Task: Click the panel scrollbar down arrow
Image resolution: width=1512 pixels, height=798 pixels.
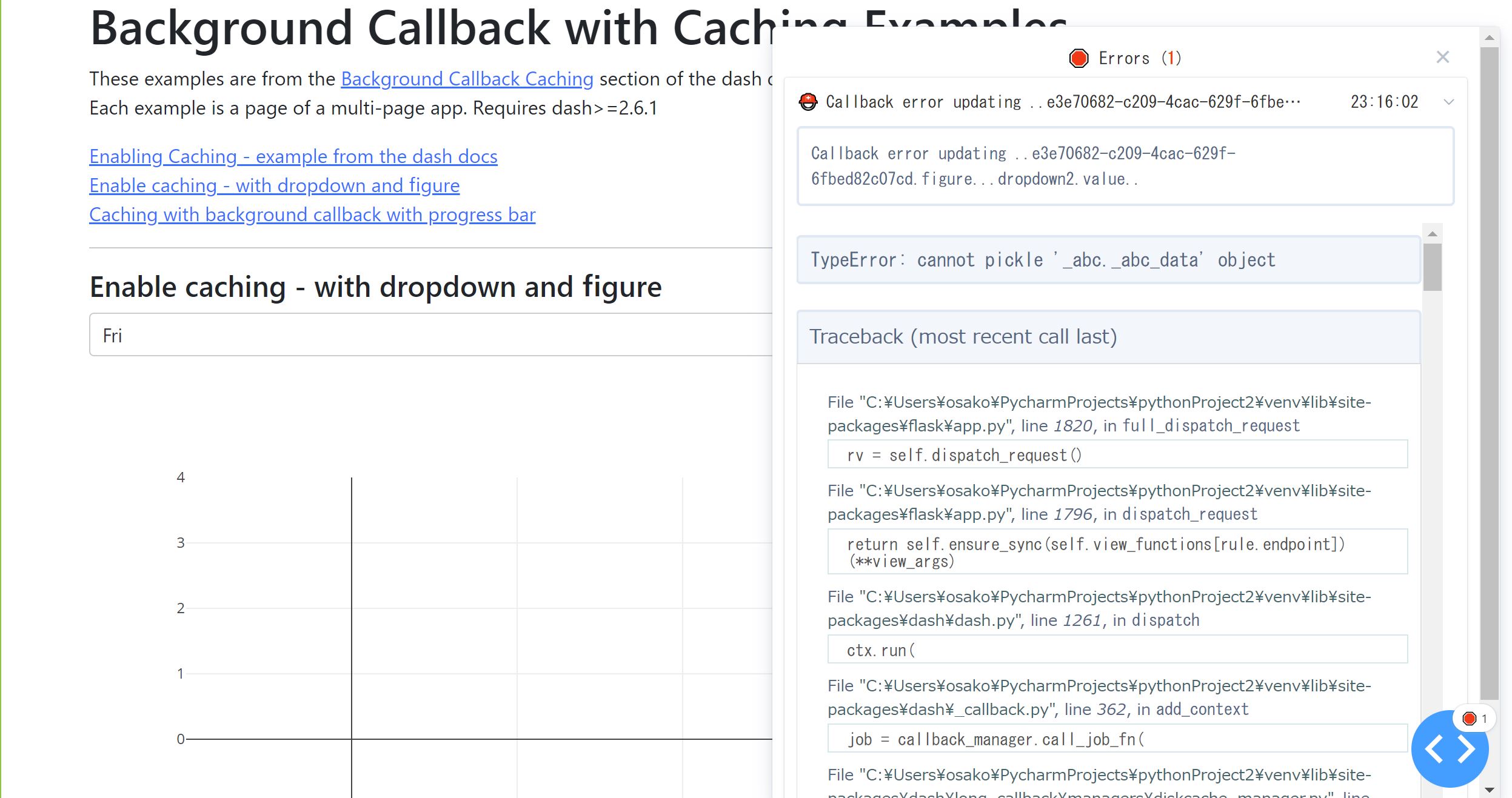Action: click(x=1489, y=790)
